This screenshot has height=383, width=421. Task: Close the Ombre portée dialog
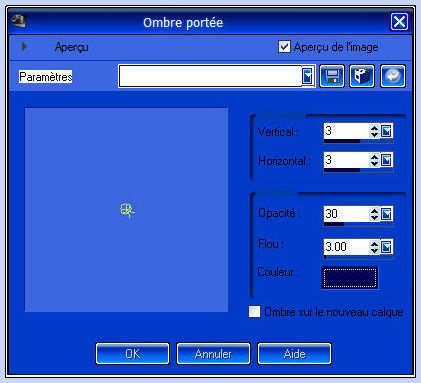point(399,22)
